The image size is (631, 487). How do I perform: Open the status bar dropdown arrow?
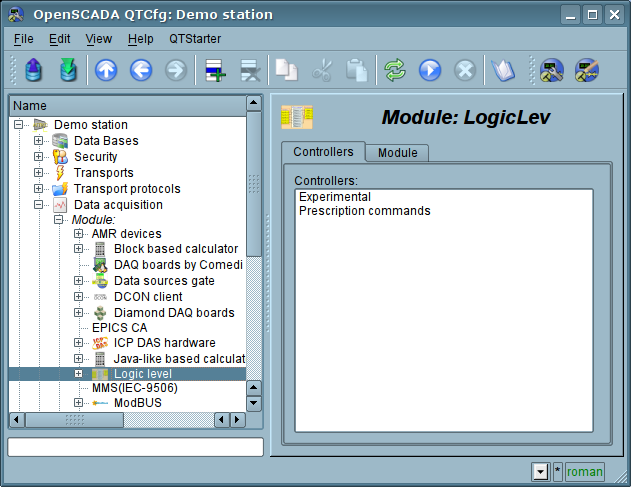click(x=540, y=472)
